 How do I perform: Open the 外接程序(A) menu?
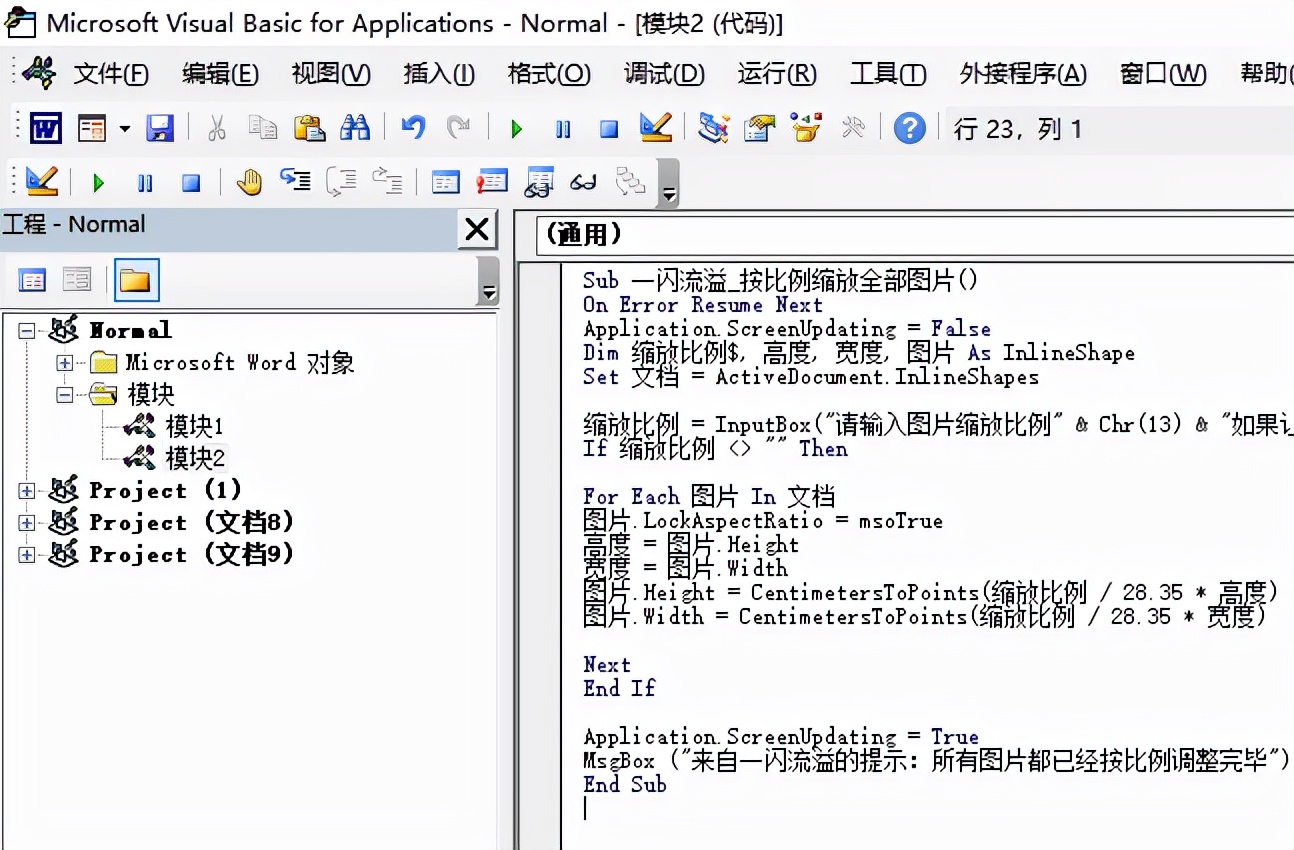[1023, 73]
